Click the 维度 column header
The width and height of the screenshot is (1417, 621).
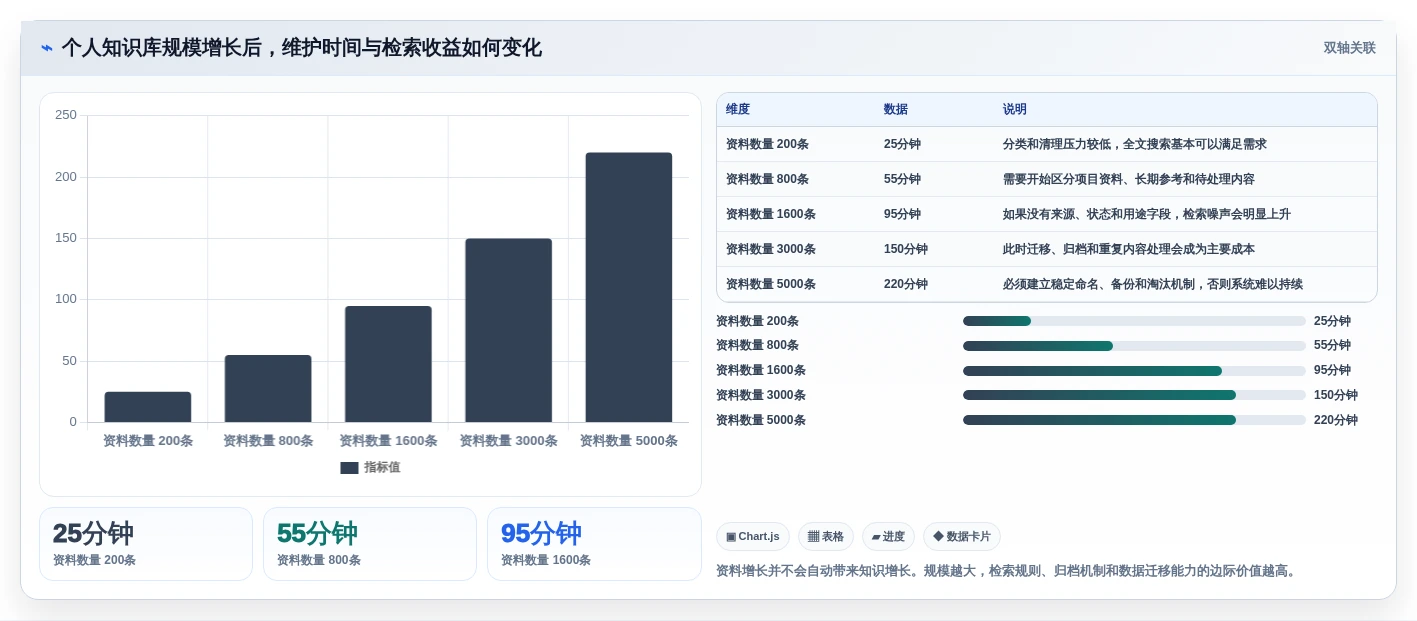[x=738, y=109]
